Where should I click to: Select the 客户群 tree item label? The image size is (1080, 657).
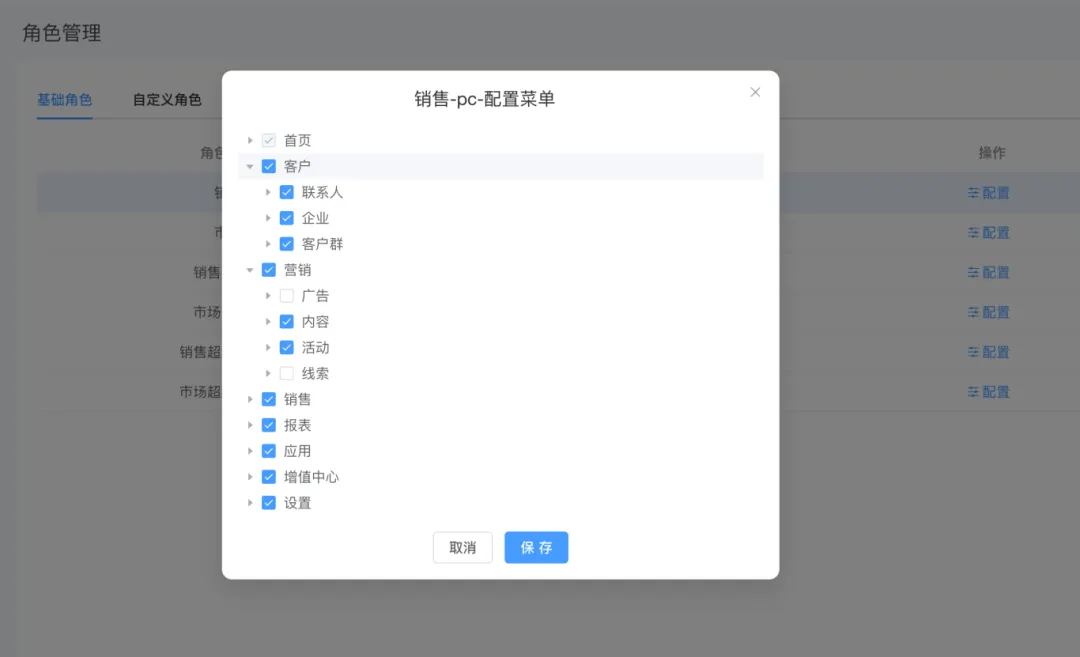(x=322, y=244)
